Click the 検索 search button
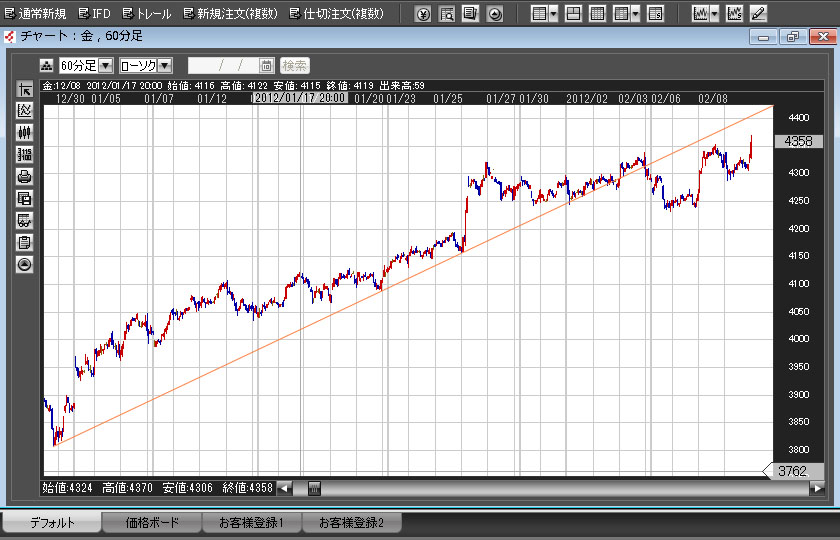 [x=294, y=65]
